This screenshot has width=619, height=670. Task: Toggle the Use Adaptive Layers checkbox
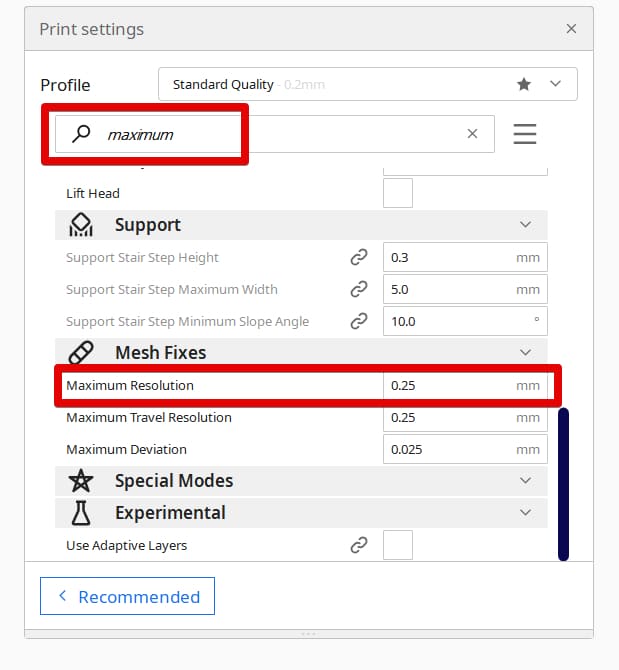tap(398, 545)
